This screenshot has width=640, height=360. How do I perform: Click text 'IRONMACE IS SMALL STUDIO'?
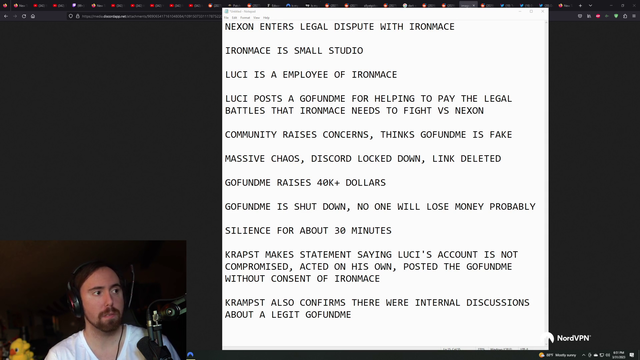coord(294,51)
